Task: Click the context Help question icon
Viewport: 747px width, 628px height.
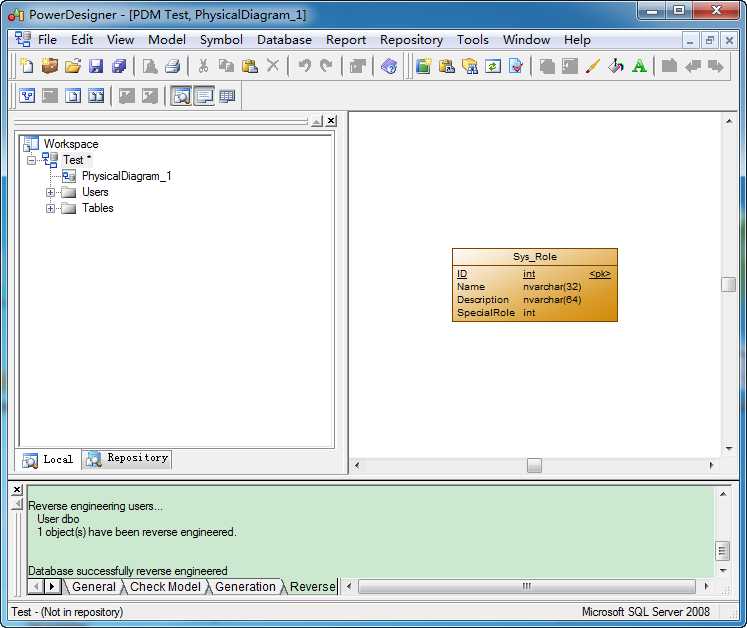Action: click(x=389, y=66)
